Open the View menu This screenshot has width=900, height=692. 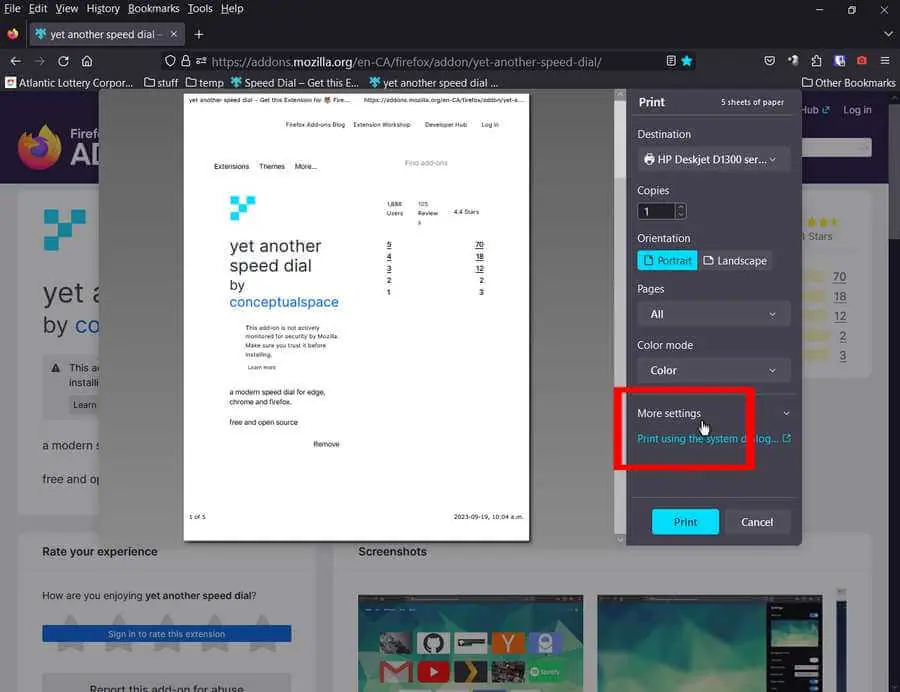[x=67, y=9]
